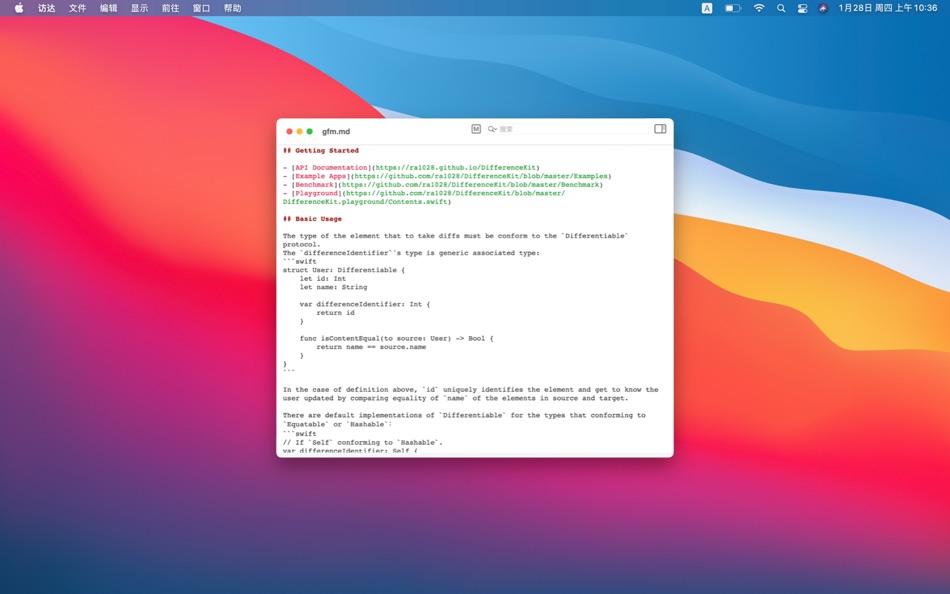The image size is (950, 594).
Task: Click the 'return id' line
Action: click(335, 313)
